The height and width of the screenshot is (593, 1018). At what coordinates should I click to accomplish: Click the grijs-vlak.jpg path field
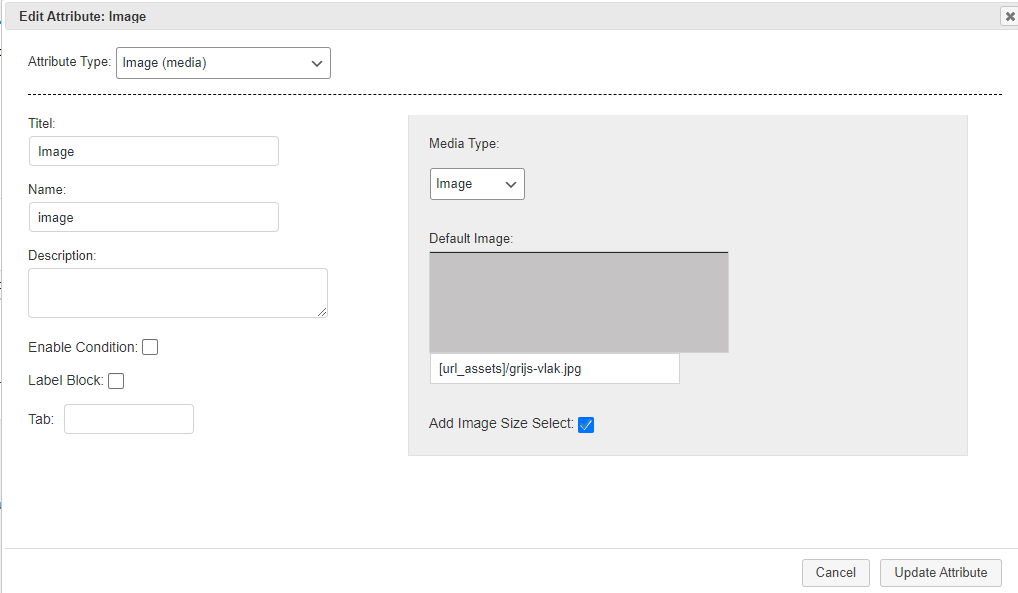(x=554, y=369)
